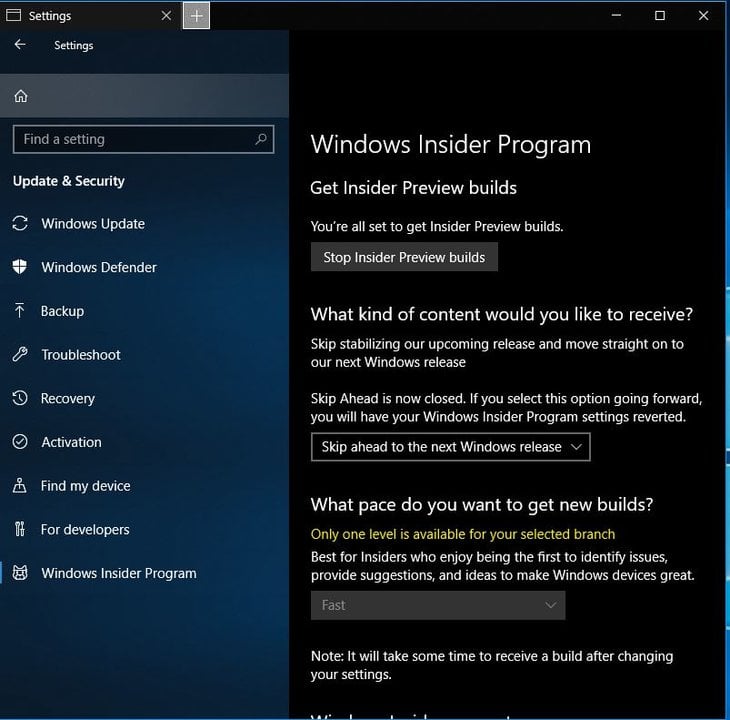Click the Windows Insider Program page title
This screenshot has width=730, height=720.
tap(451, 144)
